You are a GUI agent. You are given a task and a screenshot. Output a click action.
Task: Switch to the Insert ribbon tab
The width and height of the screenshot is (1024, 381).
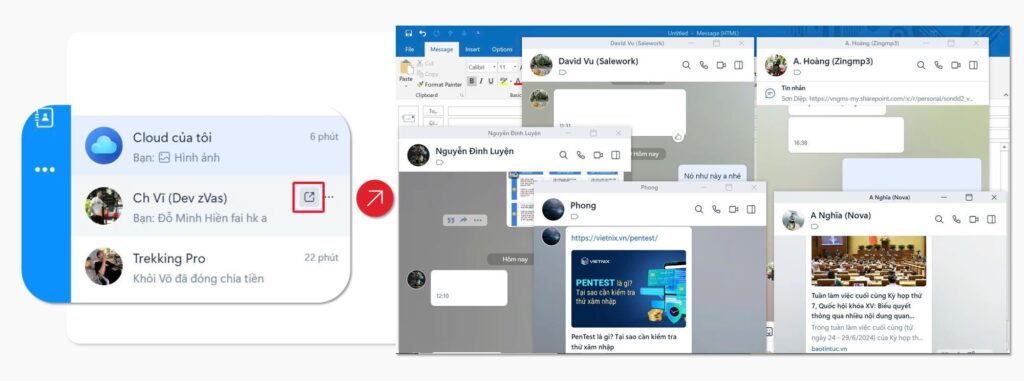473,50
